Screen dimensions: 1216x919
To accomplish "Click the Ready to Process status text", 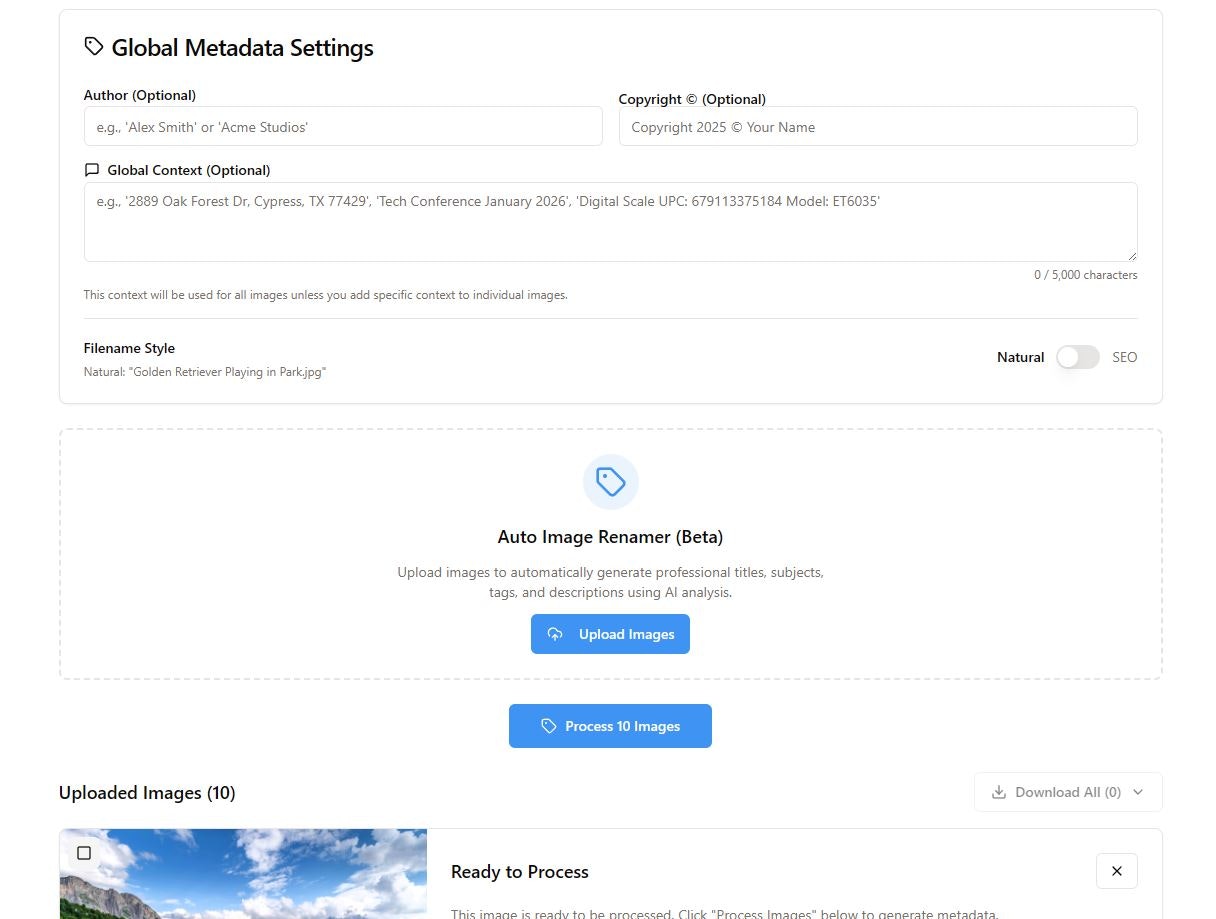I will (520, 872).
